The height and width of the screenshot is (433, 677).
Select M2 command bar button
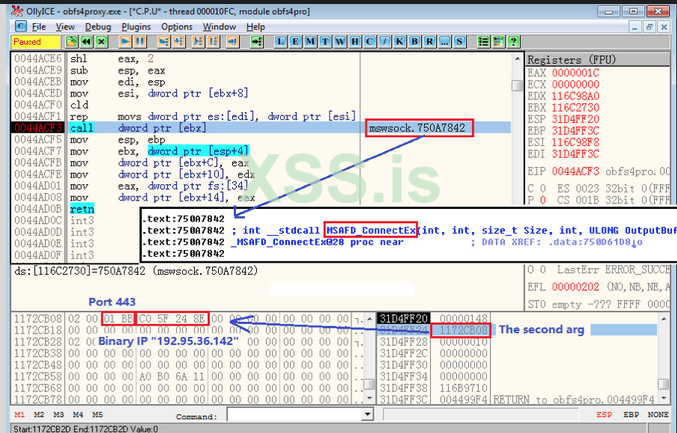39,414
